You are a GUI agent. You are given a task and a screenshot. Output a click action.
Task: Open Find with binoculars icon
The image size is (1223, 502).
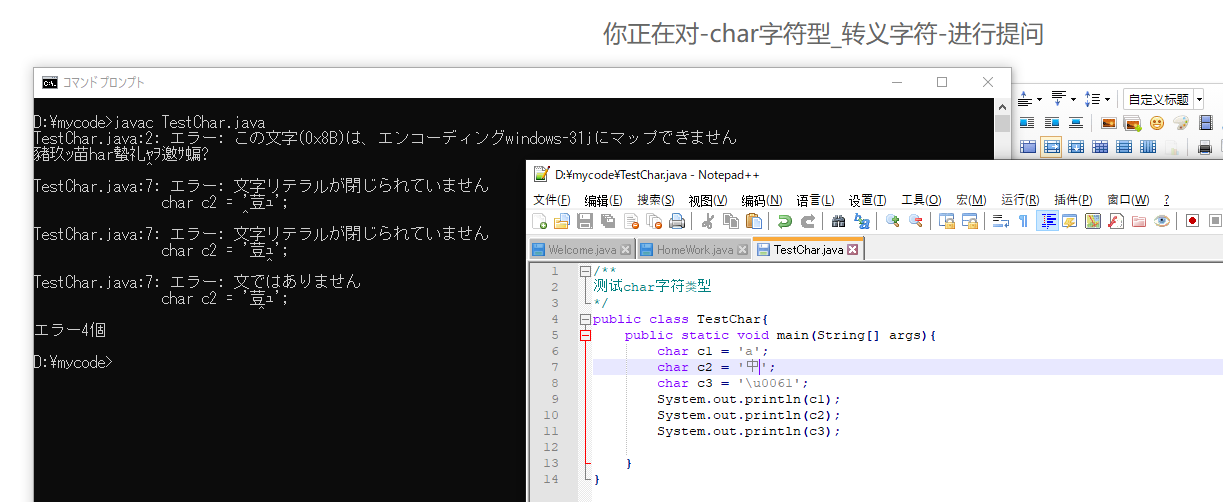(838, 221)
